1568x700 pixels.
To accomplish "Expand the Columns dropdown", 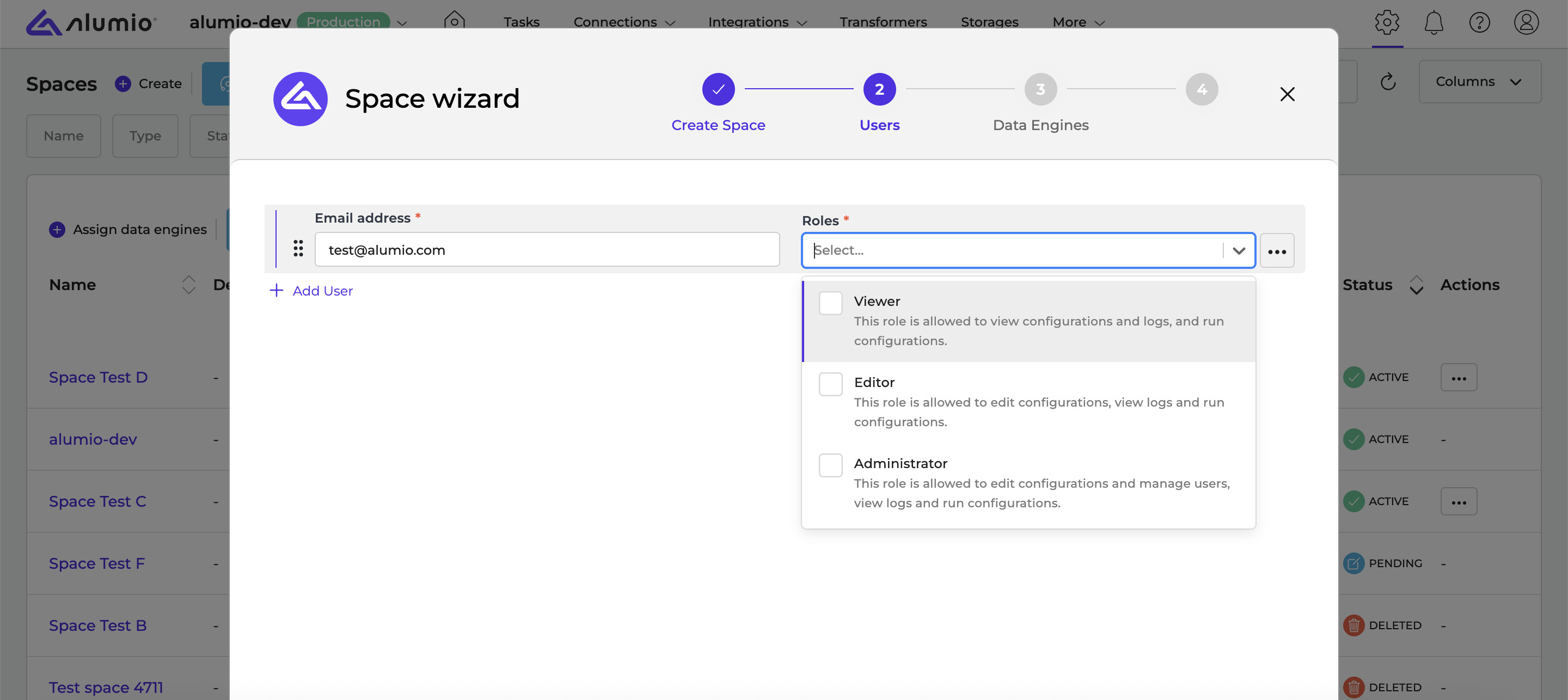I will click(1479, 82).
